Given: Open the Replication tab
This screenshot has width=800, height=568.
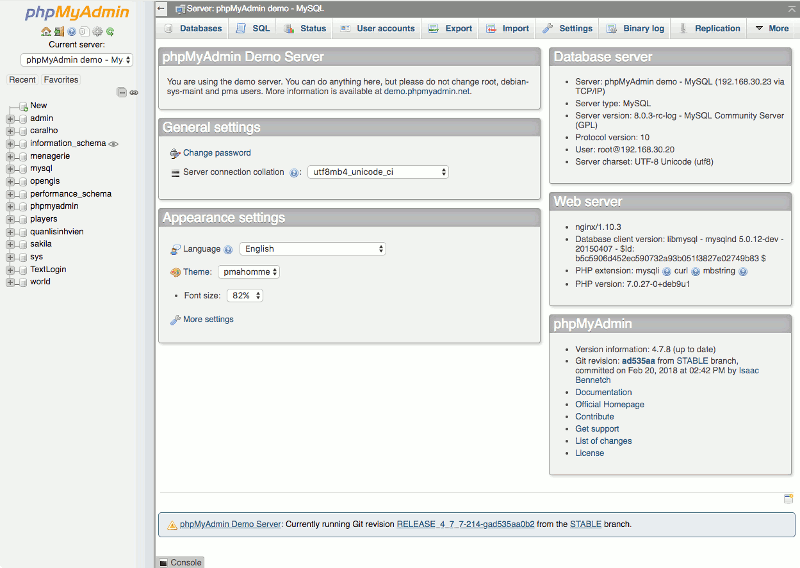Looking at the screenshot, I should coord(709,29).
